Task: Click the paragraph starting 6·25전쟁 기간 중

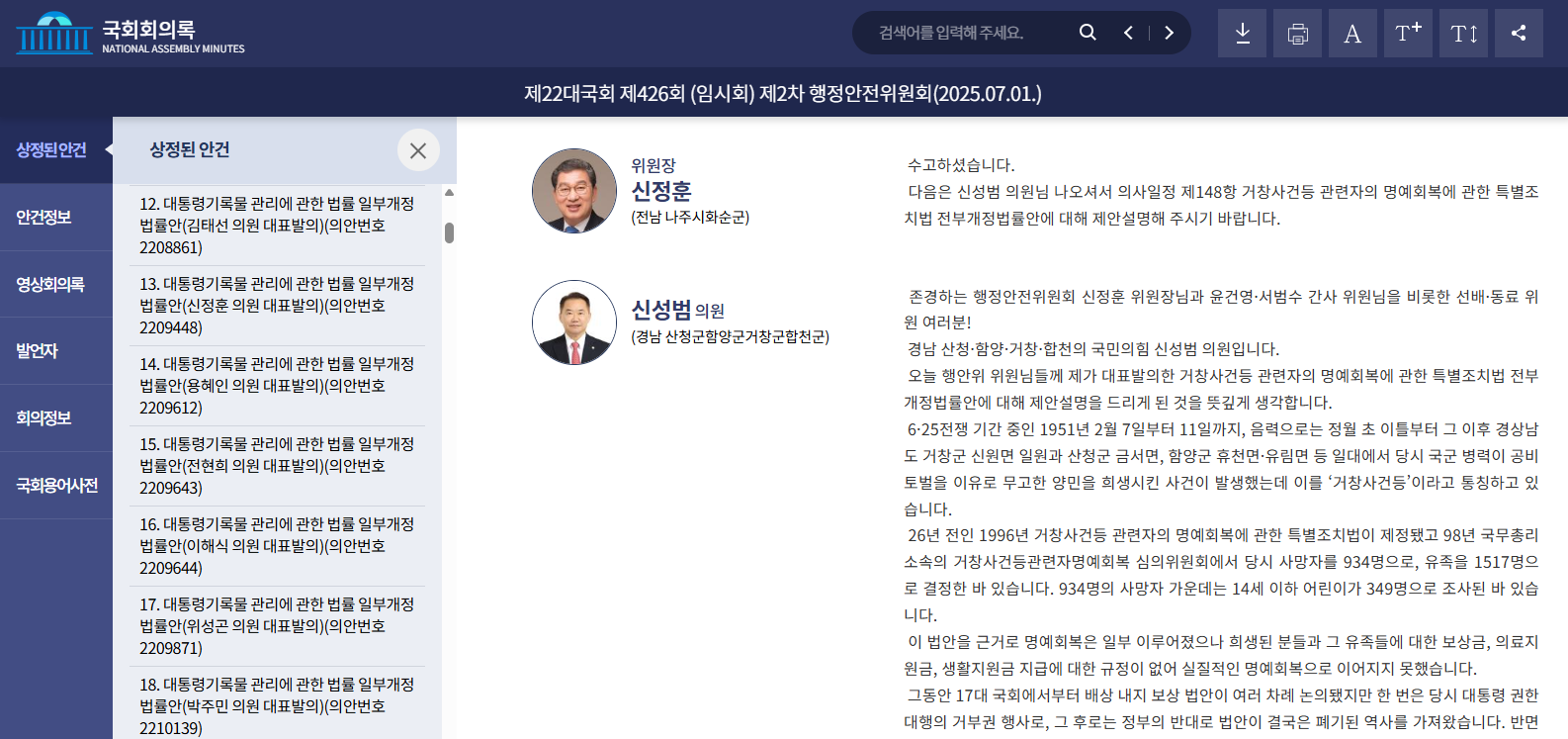Action: 1221,469
